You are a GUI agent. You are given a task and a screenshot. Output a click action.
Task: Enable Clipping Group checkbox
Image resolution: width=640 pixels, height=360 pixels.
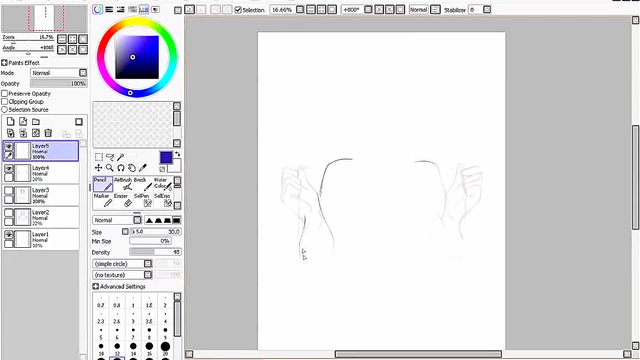pyautogui.click(x=5, y=102)
